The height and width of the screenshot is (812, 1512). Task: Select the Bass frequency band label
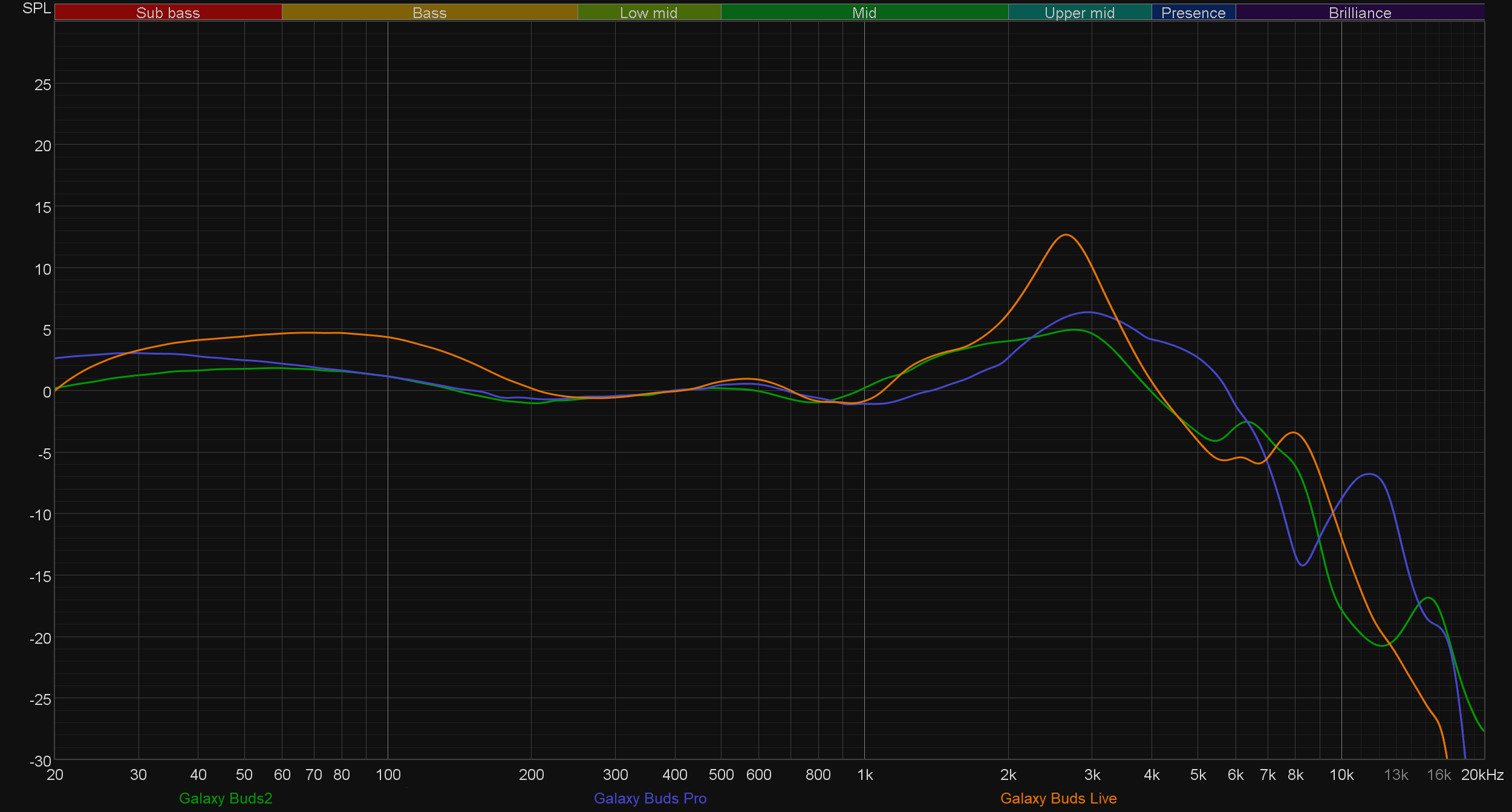tap(429, 12)
